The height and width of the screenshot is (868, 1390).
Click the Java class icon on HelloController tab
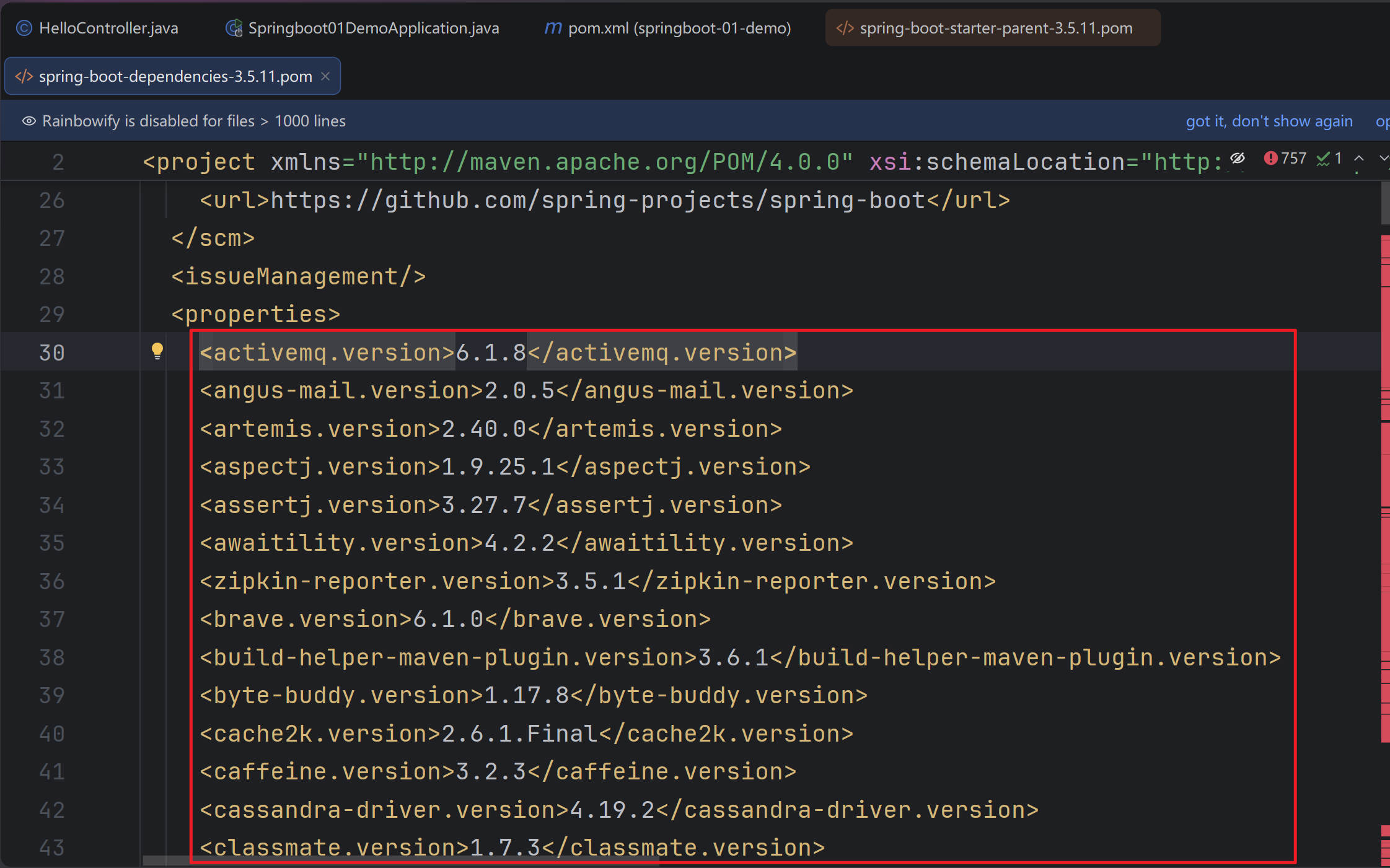click(x=24, y=28)
